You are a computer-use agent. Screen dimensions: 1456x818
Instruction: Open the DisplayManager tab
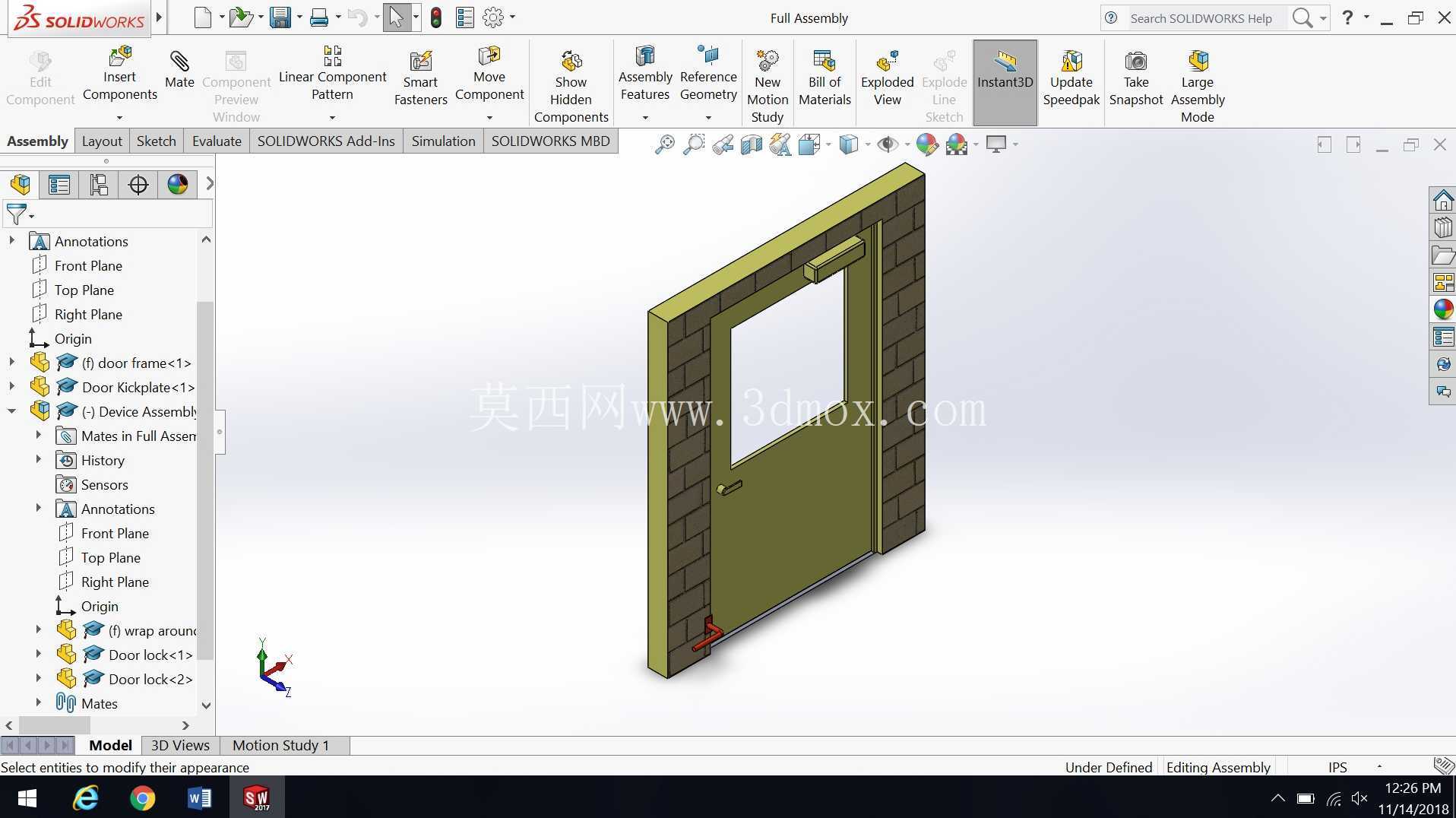click(178, 184)
